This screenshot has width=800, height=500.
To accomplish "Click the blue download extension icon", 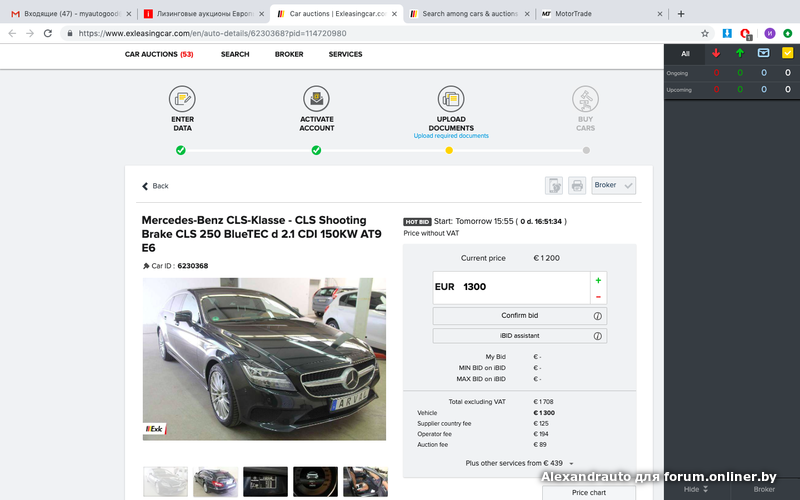I will pos(727,33).
